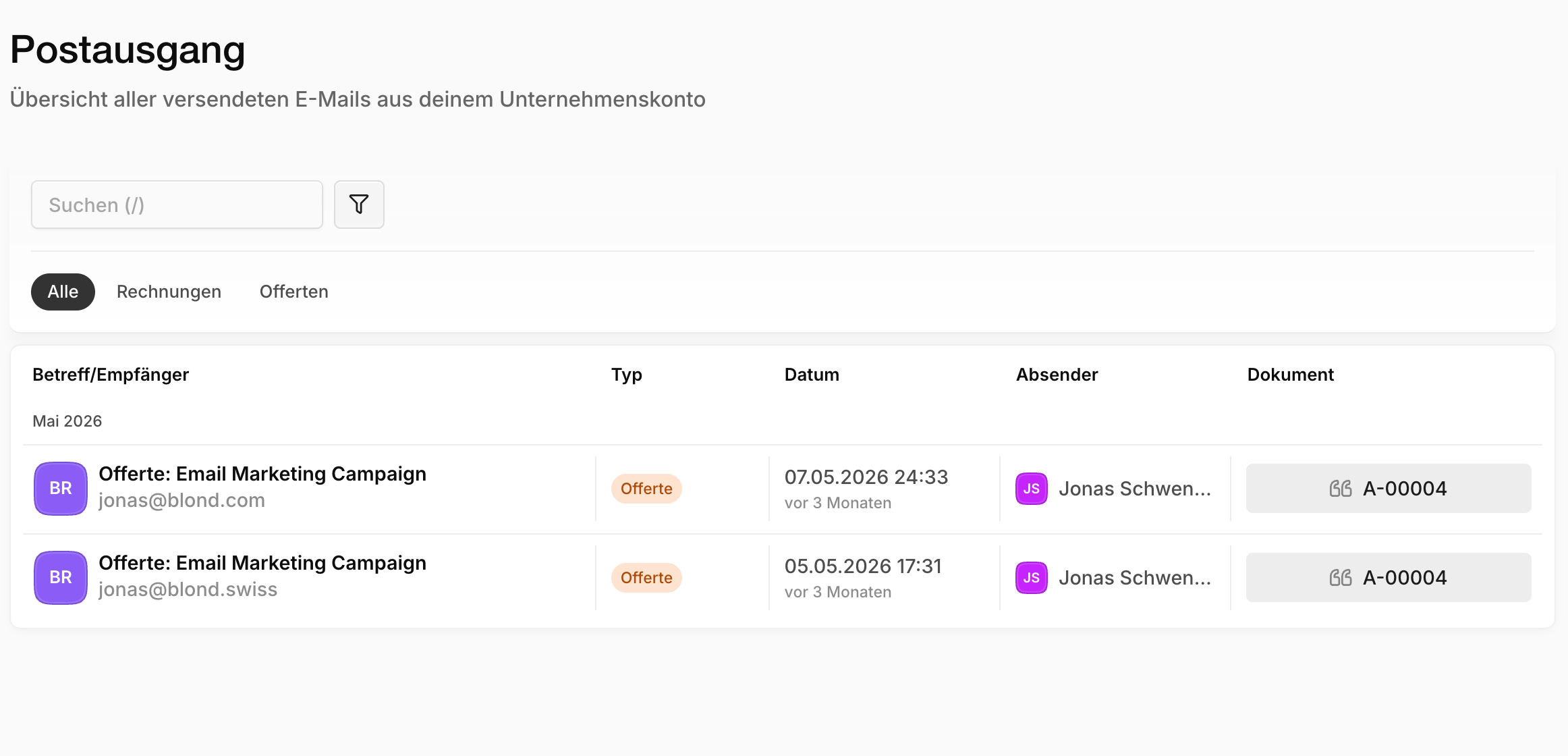This screenshot has width=1568, height=756.
Task: Click JS avatar in the 05.05.2026 row
Action: pos(1032,578)
